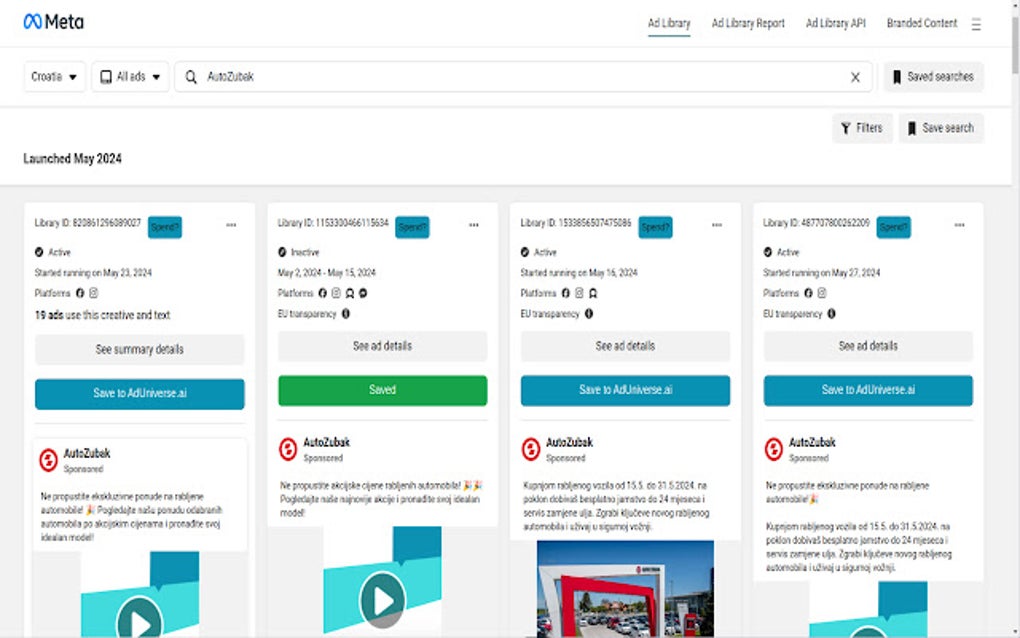The height and width of the screenshot is (638, 1020).
Task: Click the Messenger platform icon on second ad
Action: (364, 293)
